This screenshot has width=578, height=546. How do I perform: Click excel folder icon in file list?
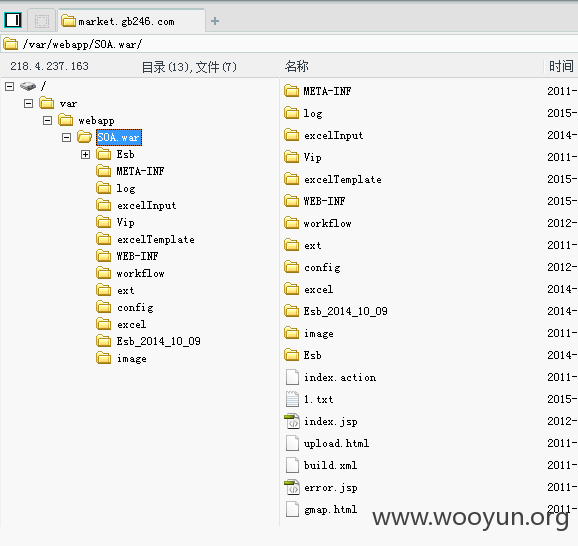292,289
